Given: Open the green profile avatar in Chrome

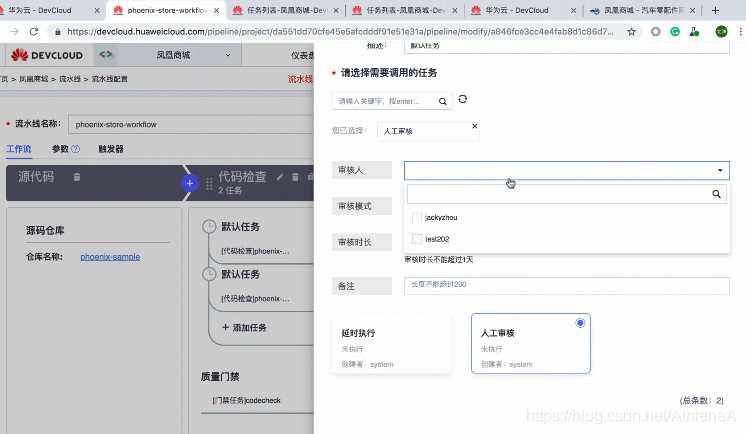Looking at the screenshot, I should pyautogui.click(x=721, y=32).
